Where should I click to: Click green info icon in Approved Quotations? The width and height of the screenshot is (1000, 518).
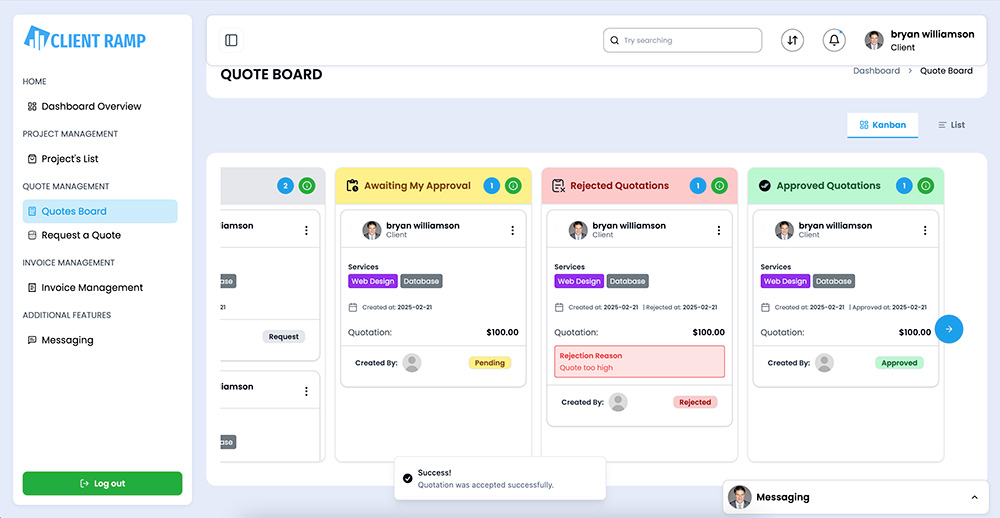926,186
